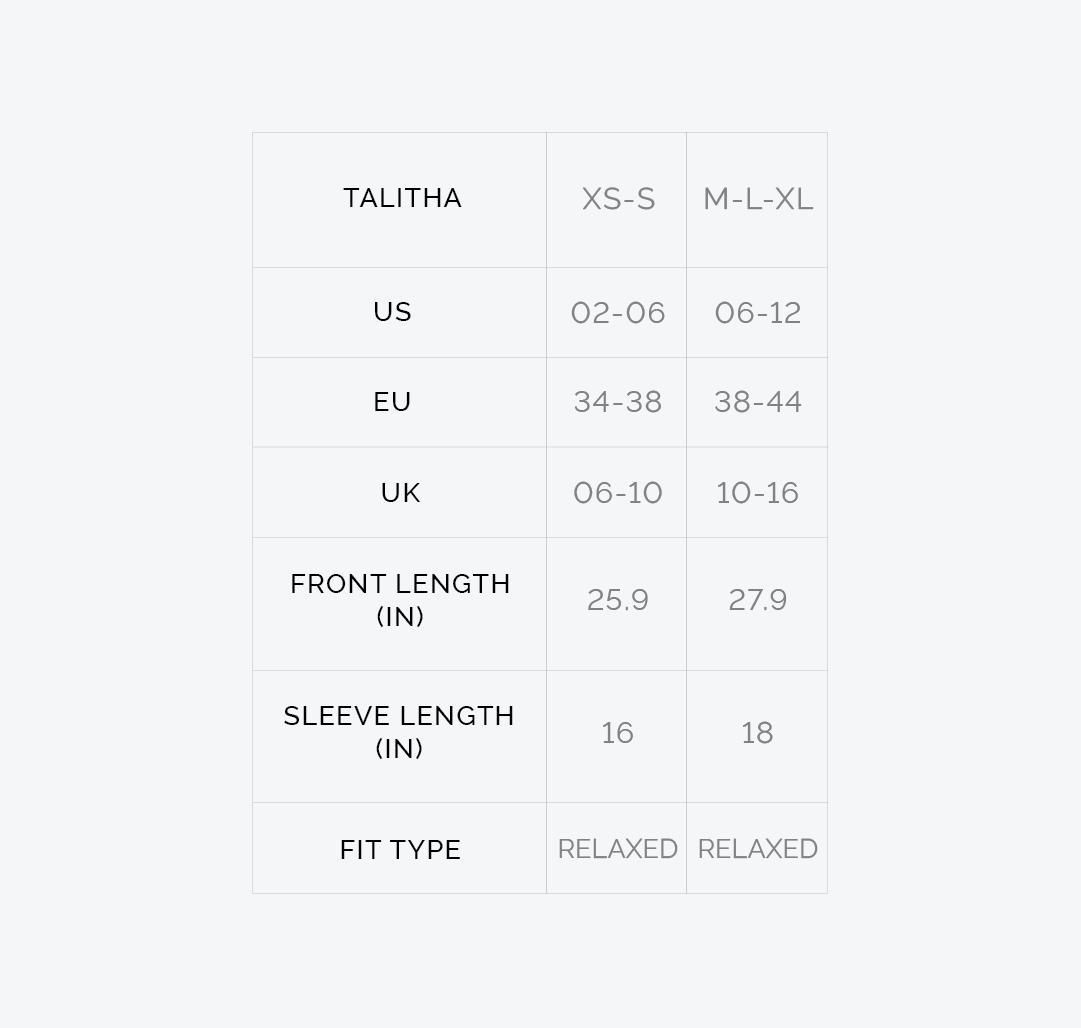This screenshot has width=1081, height=1028.
Task: Click the US row label
Action: pos(392,312)
